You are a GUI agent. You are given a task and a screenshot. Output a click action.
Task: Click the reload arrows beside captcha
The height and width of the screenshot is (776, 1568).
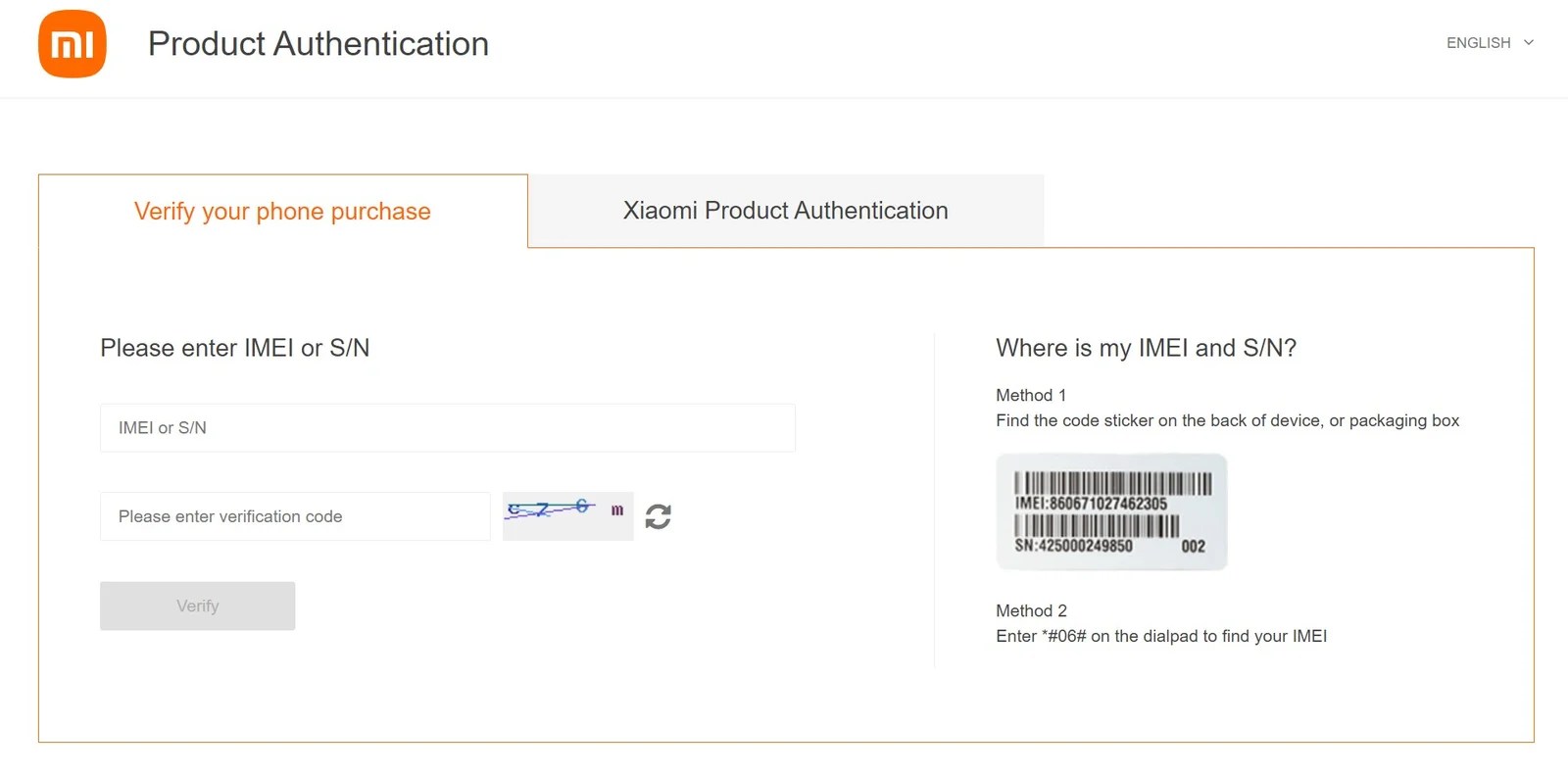coord(659,515)
